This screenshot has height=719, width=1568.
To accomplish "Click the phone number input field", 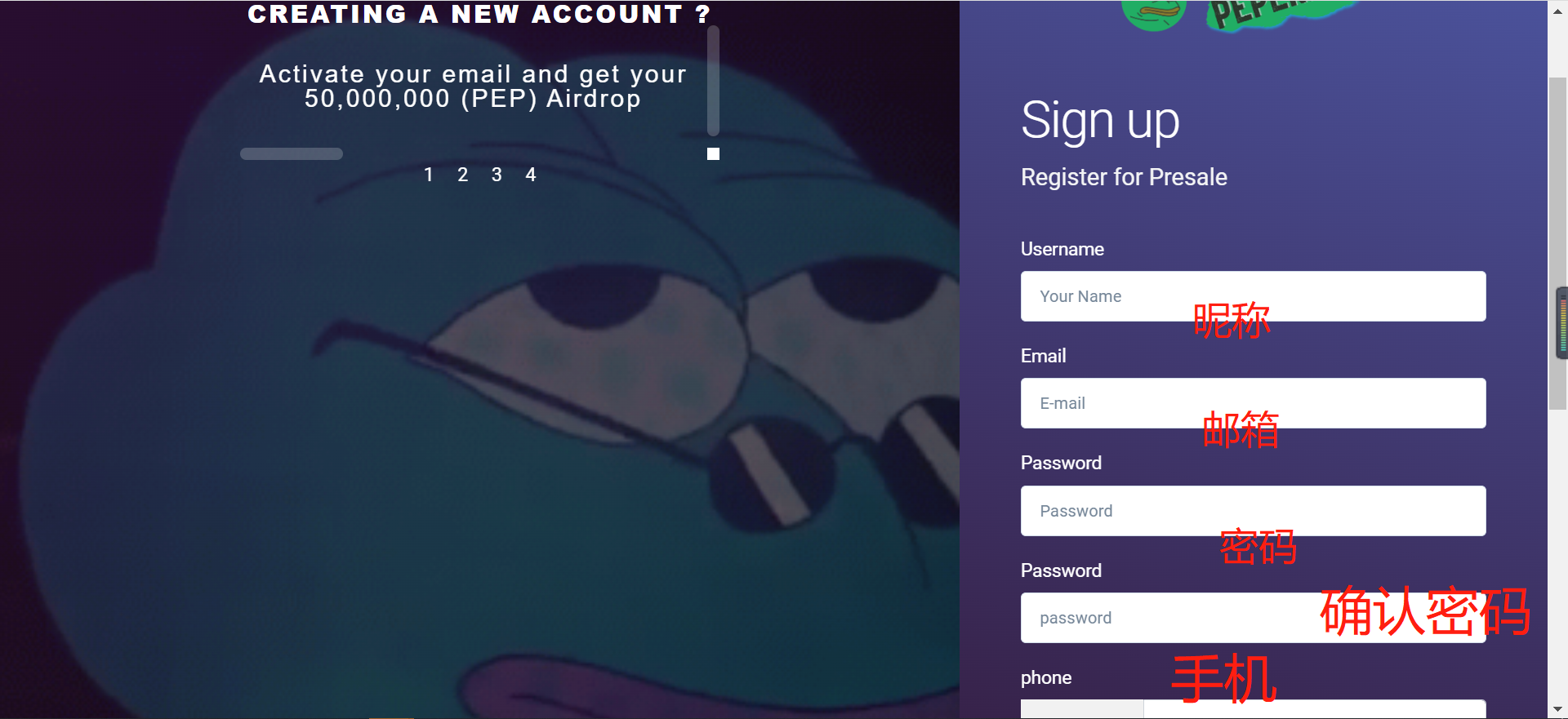I will [x=1315, y=709].
